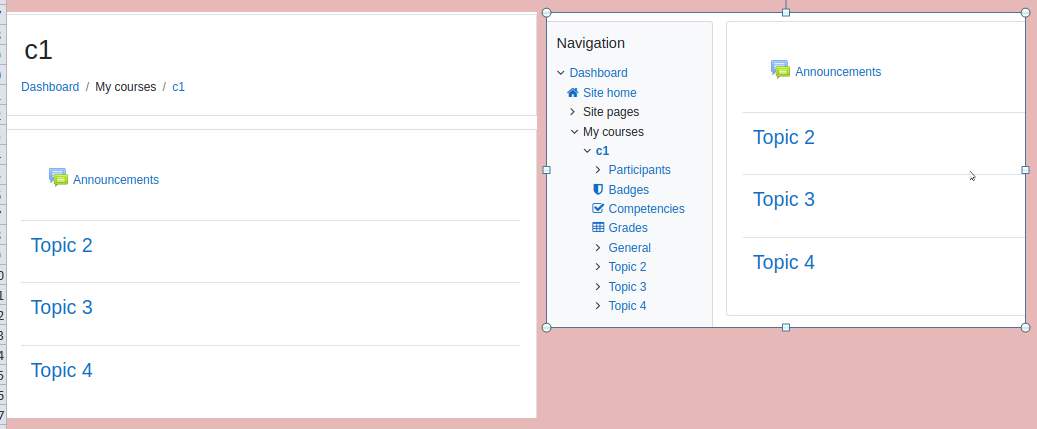This screenshot has width=1037, height=429.
Task: Click the Announcements forum icon in left image
Action: click(59, 177)
